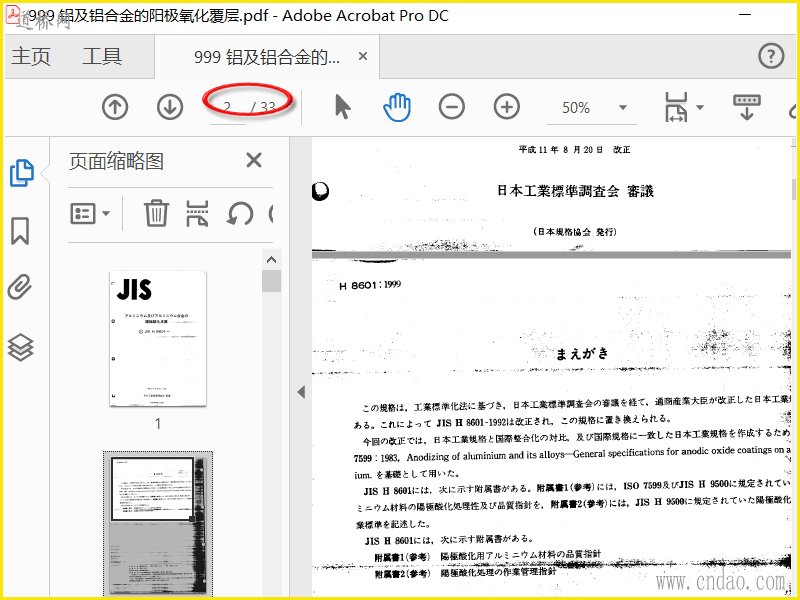This screenshot has width=800, height=600.
Task: Open the Help question mark icon
Action: pyautogui.click(x=771, y=56)
